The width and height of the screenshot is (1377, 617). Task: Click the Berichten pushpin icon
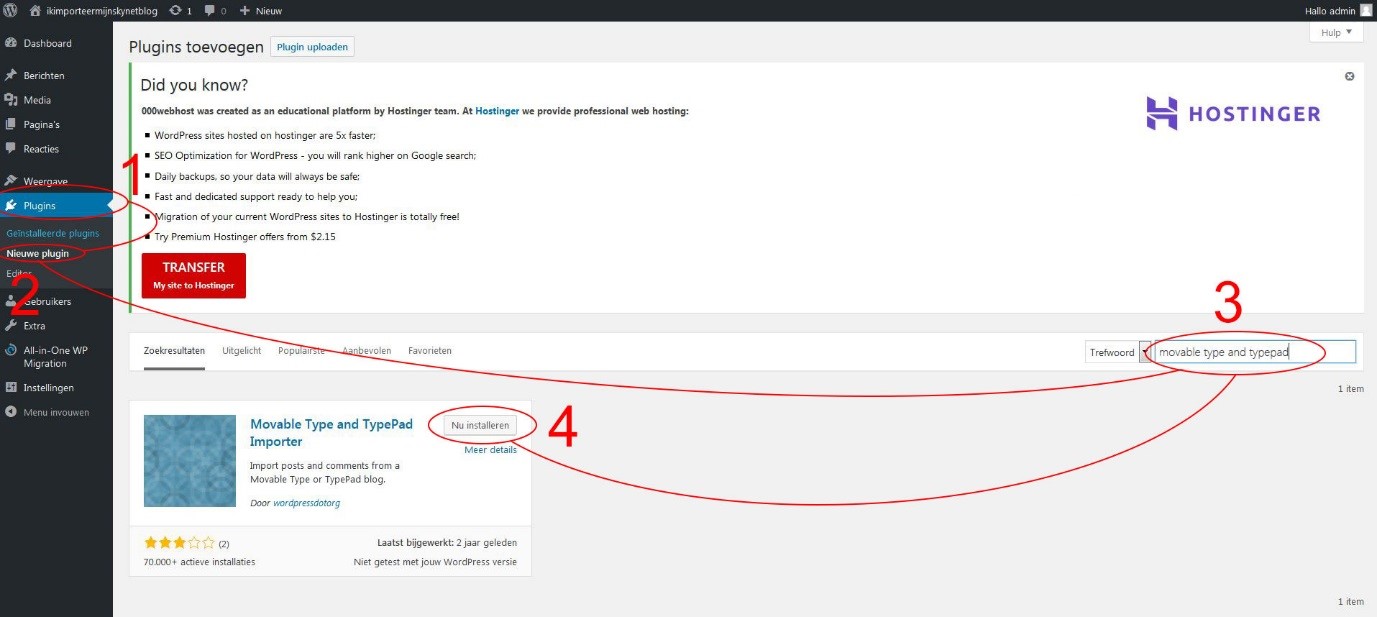11,75
